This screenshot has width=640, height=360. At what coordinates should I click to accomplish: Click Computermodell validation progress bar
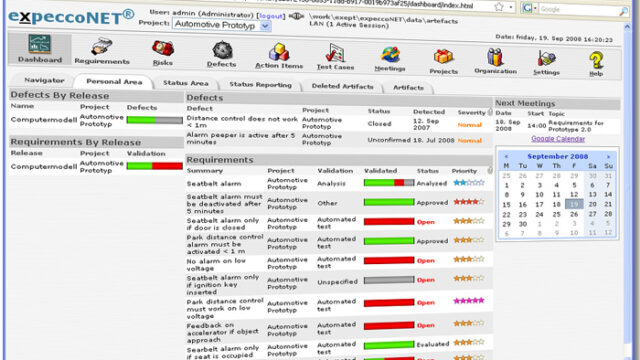pyautogui.click(x=155, y=166)
